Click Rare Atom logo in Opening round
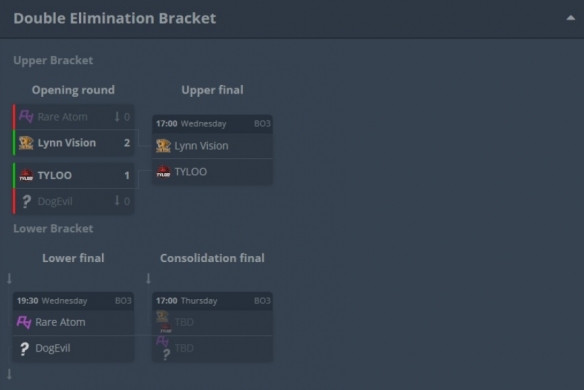This screenshot has height=390, width=584. click(26, 117)
